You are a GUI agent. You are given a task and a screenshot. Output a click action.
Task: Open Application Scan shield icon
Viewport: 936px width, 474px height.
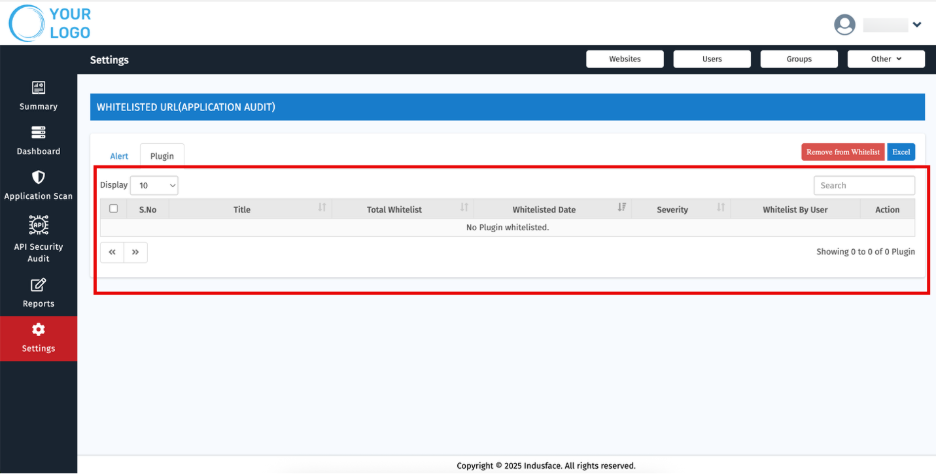pos(38,177)
